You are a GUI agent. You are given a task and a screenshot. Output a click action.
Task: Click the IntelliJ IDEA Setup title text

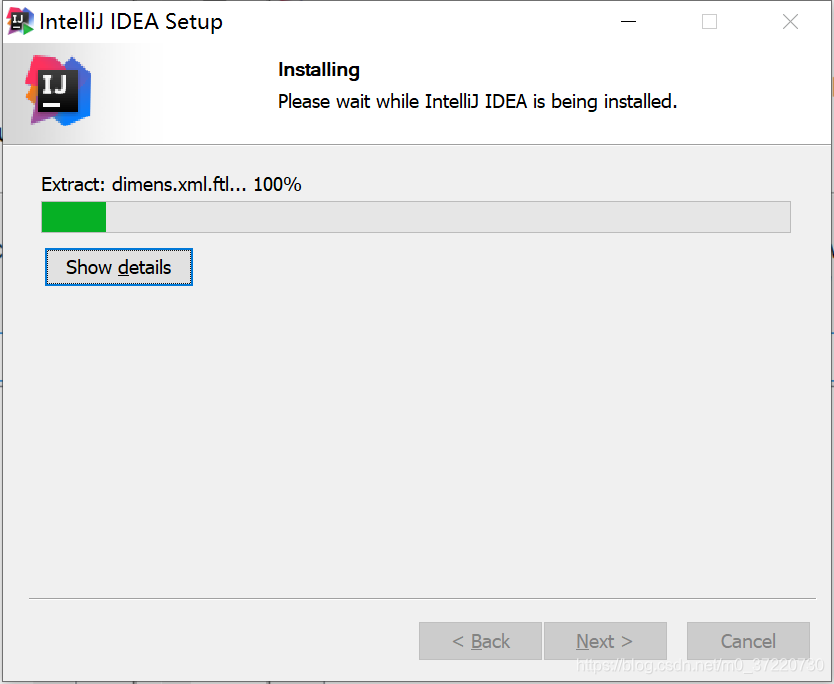(x=130, y=20)
